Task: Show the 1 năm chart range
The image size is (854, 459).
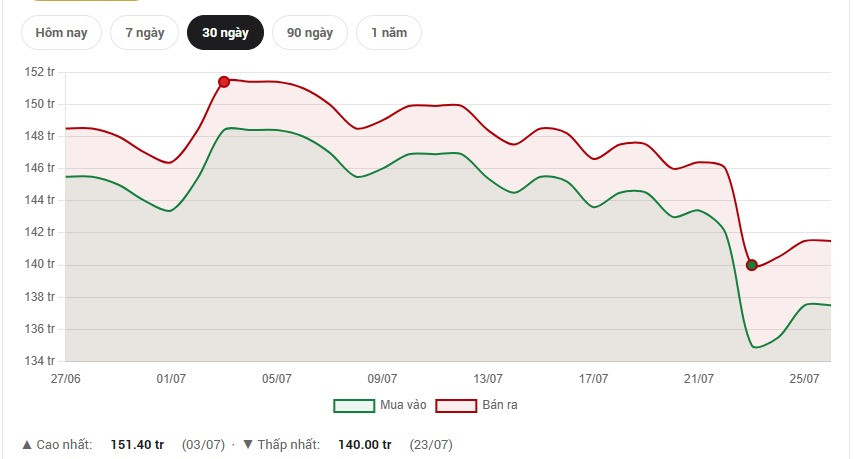Action: click(389, 33)
